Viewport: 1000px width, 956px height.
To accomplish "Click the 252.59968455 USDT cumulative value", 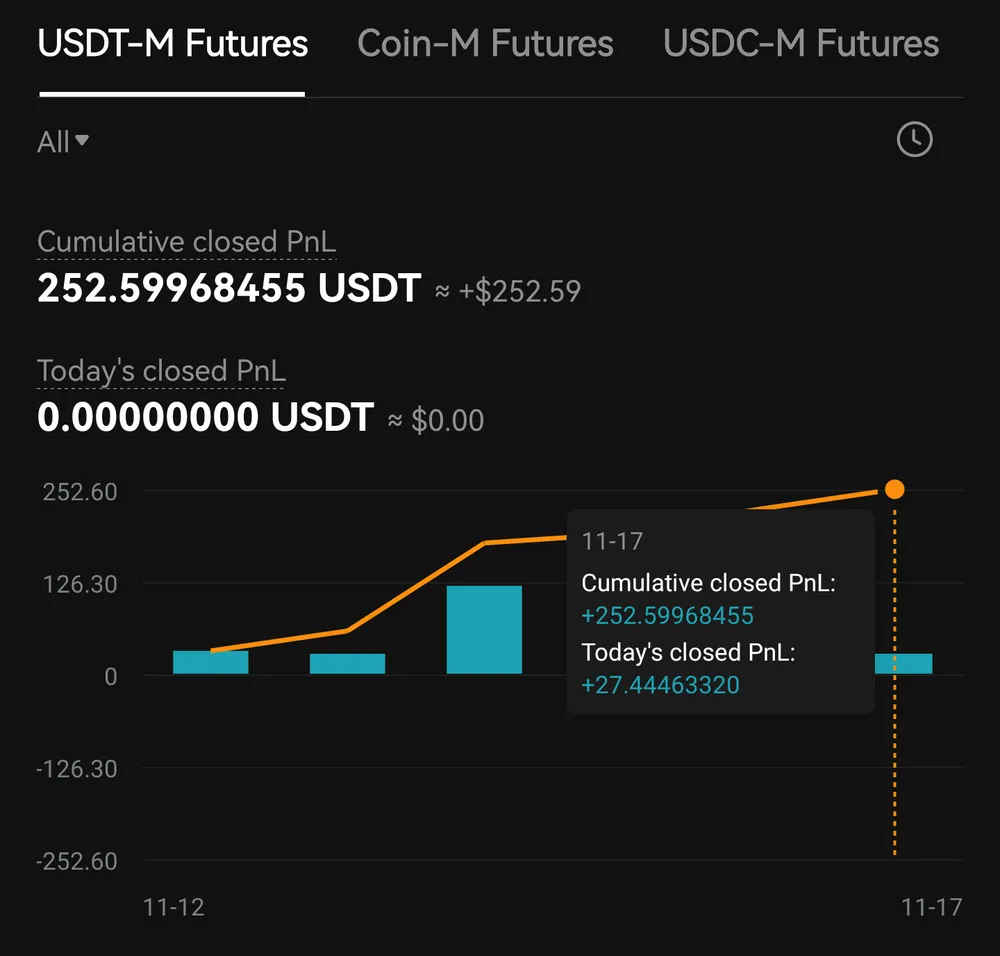I will (x=230, y=288).
